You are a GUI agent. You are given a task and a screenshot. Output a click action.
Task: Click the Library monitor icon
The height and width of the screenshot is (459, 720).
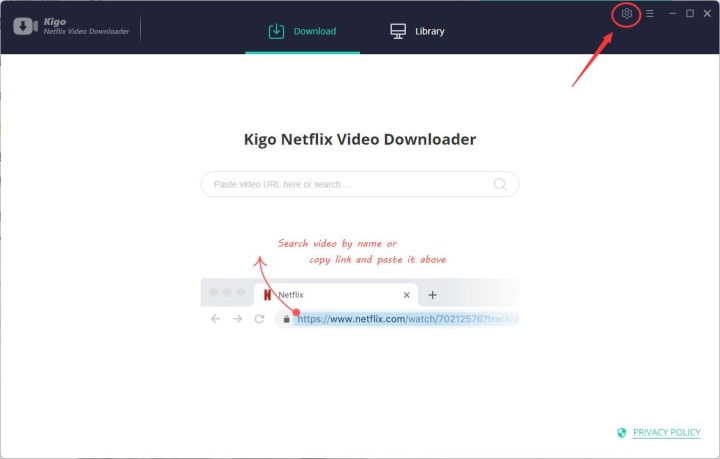(398, 31)
